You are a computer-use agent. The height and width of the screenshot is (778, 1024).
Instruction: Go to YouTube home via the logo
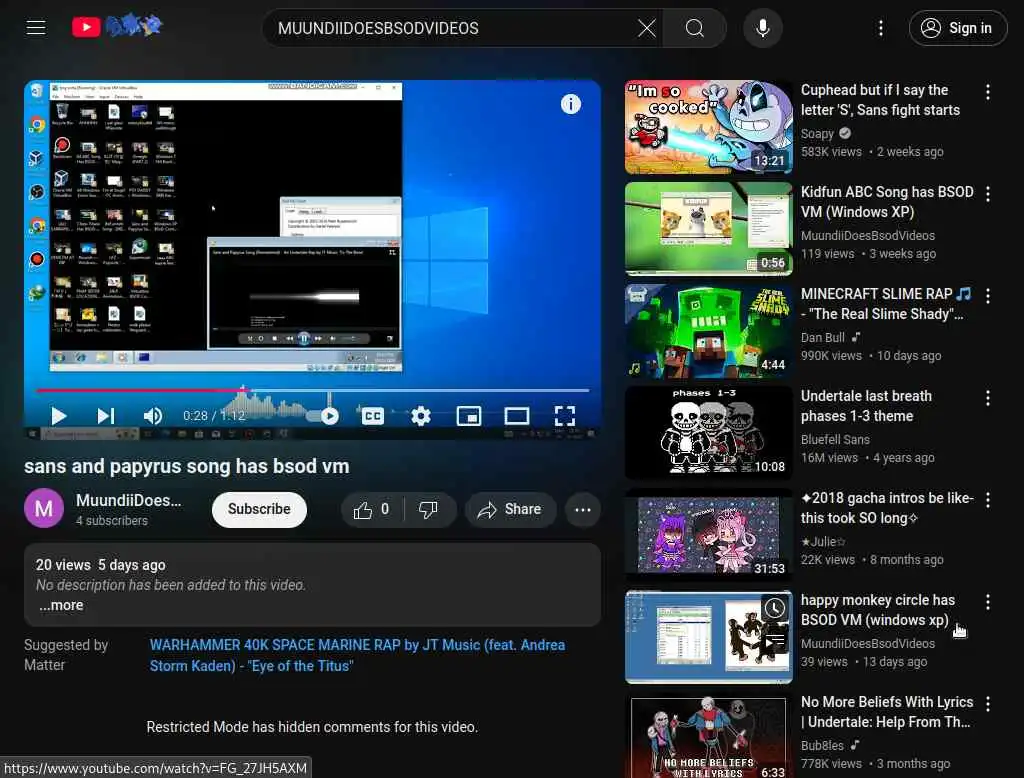pos(118,27)
